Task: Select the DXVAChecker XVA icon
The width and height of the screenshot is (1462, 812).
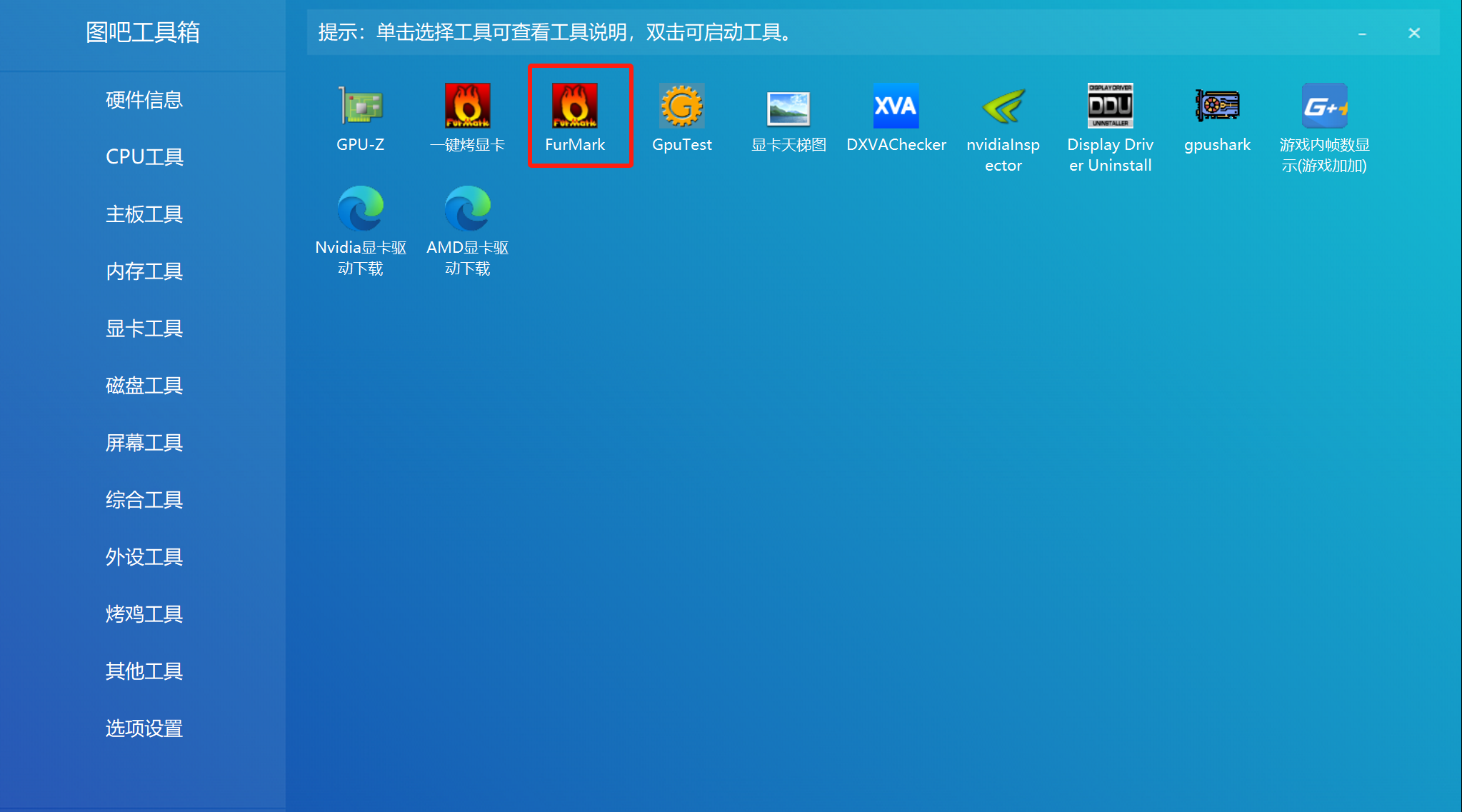Action: click(x=896, y=106)
